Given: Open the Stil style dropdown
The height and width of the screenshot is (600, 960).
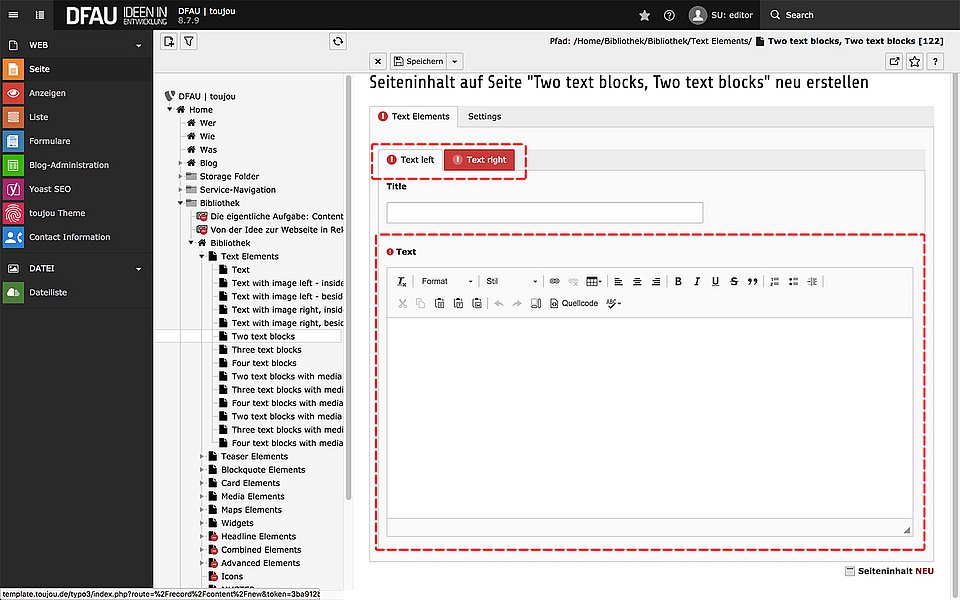Looking at the screenshot, I should point(511,282).
